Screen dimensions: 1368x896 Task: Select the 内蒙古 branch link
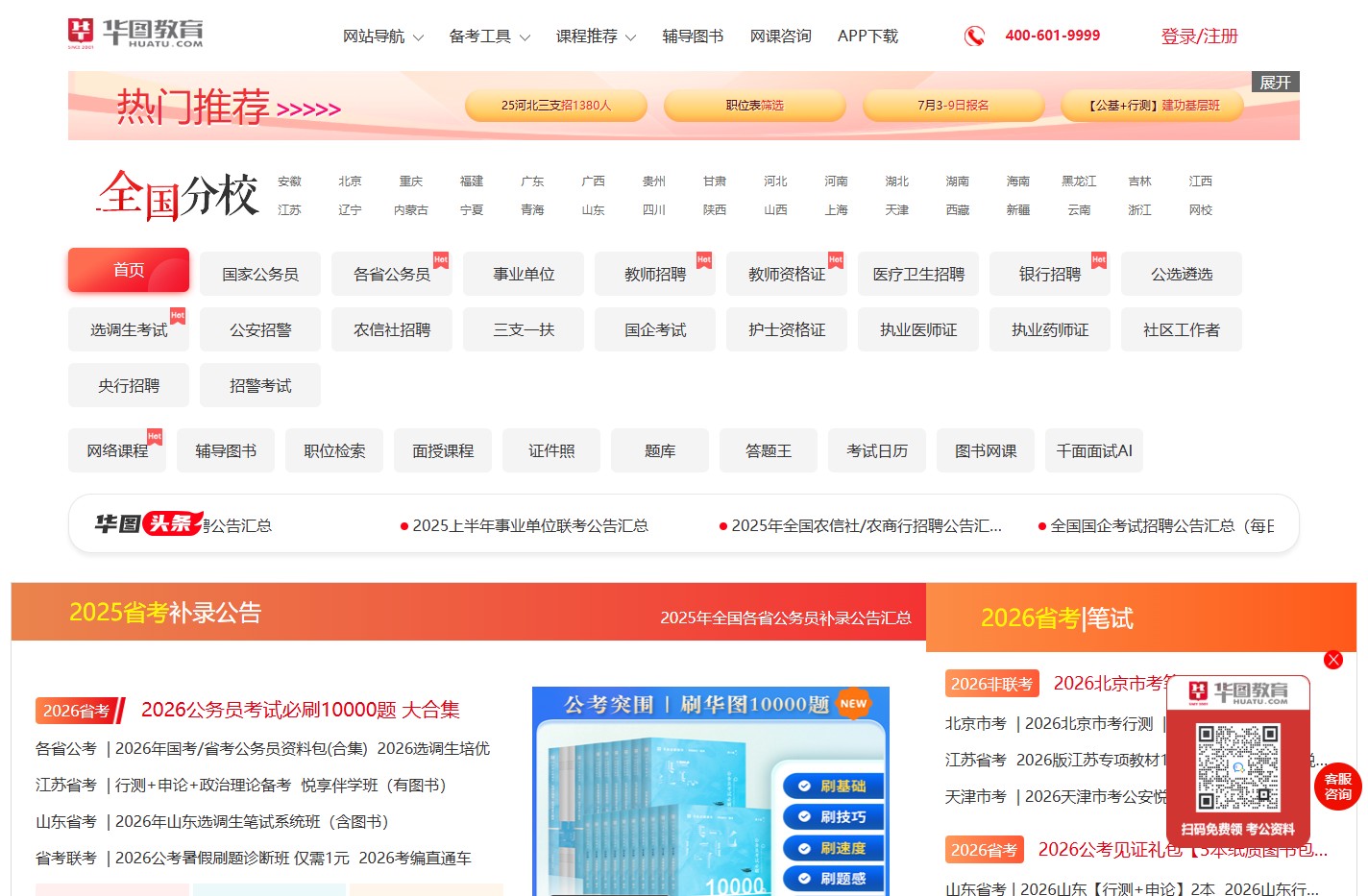(x=411, y=210)
